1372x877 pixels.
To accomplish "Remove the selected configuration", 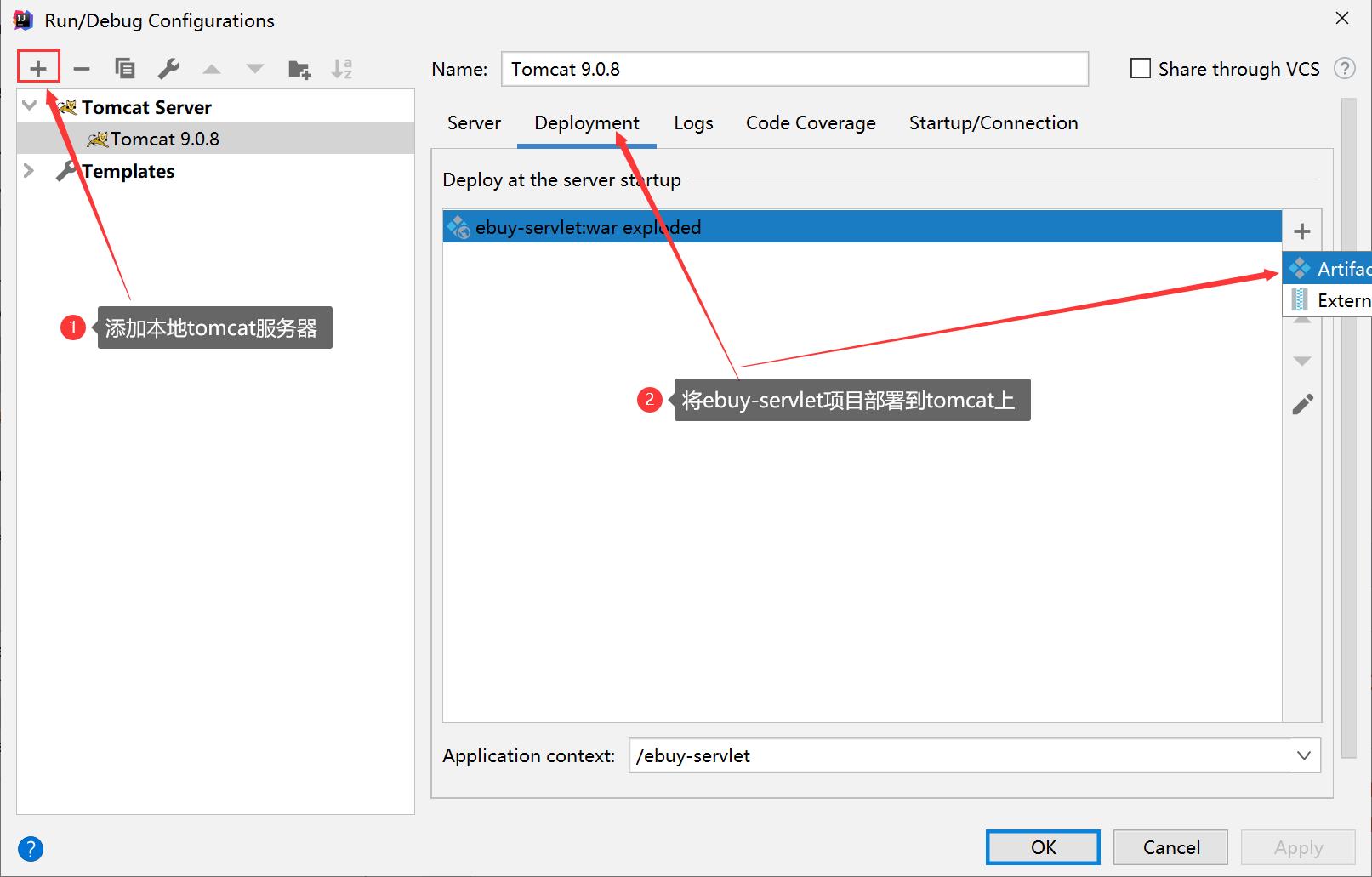I will [x=82, y=69].
